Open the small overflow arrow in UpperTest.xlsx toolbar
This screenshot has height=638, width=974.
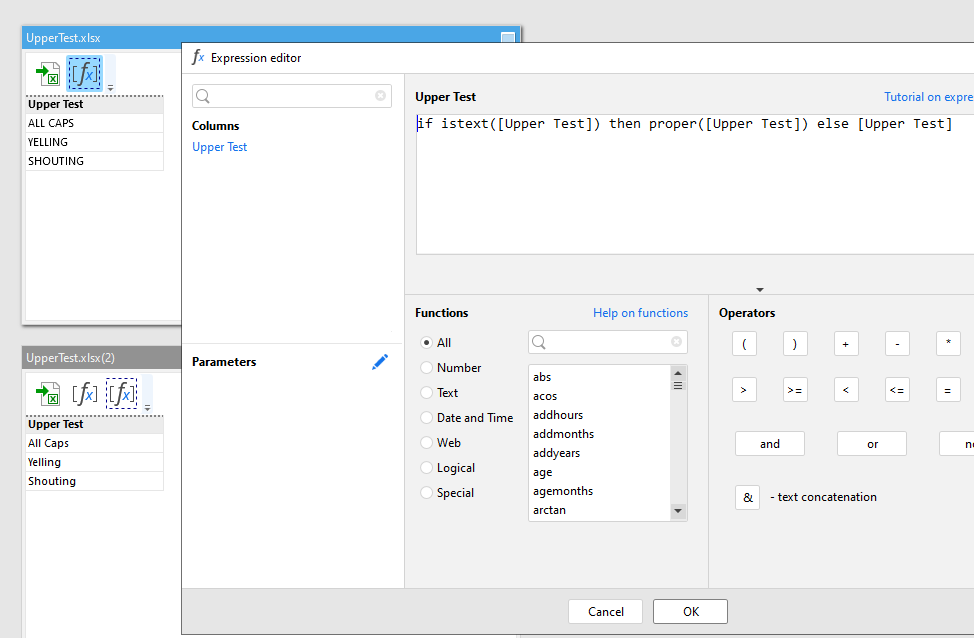pos(111,88)
